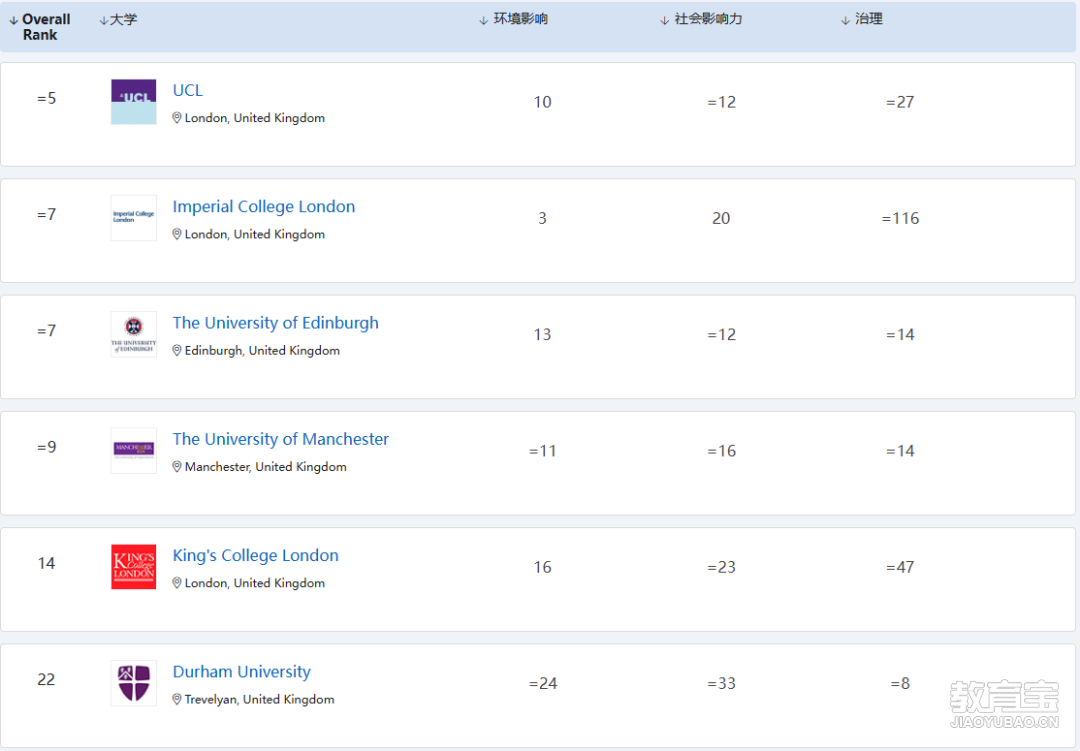Viewport: 1080px width, 751px height.
Task: Click Imperial College London's 治理 value '=116'
Action: coord(900,218)
